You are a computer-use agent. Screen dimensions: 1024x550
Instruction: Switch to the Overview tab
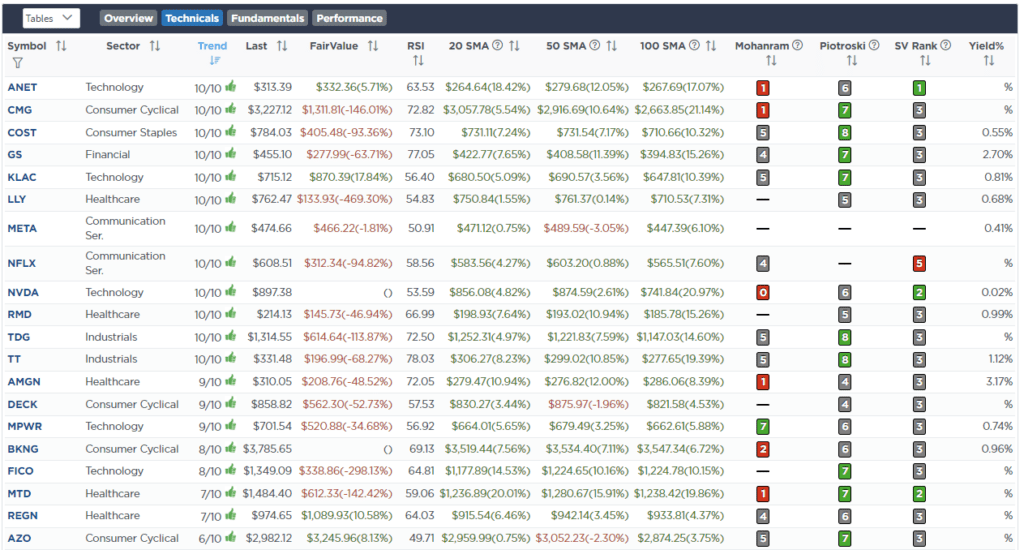pos(128,18)
